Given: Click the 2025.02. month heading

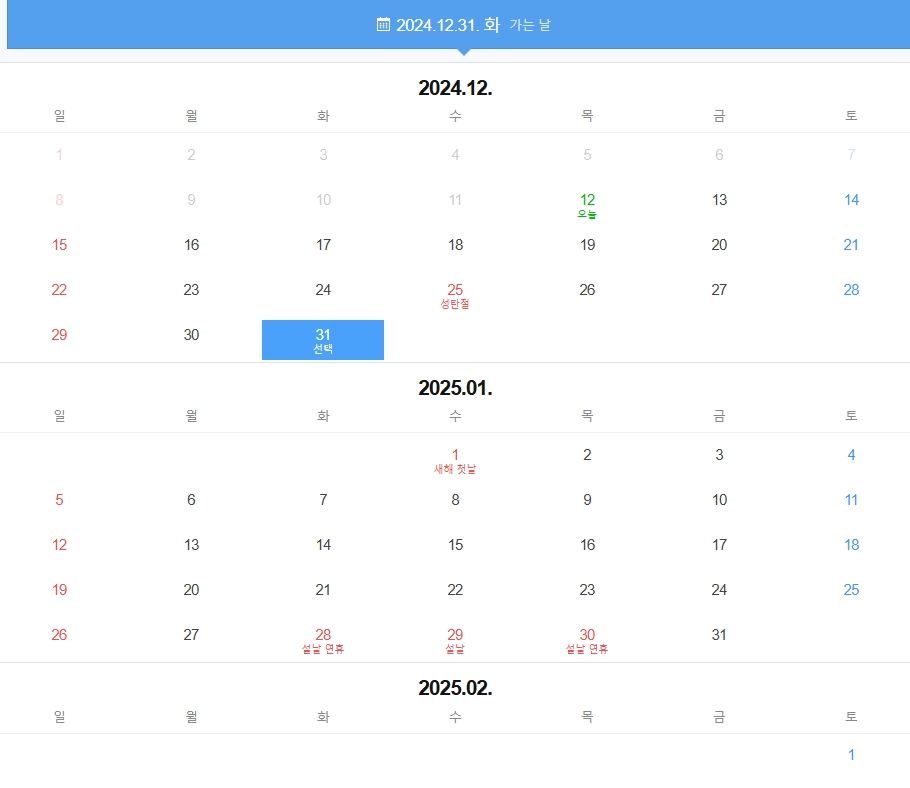Looking at the screenshot, I should 456,688.
